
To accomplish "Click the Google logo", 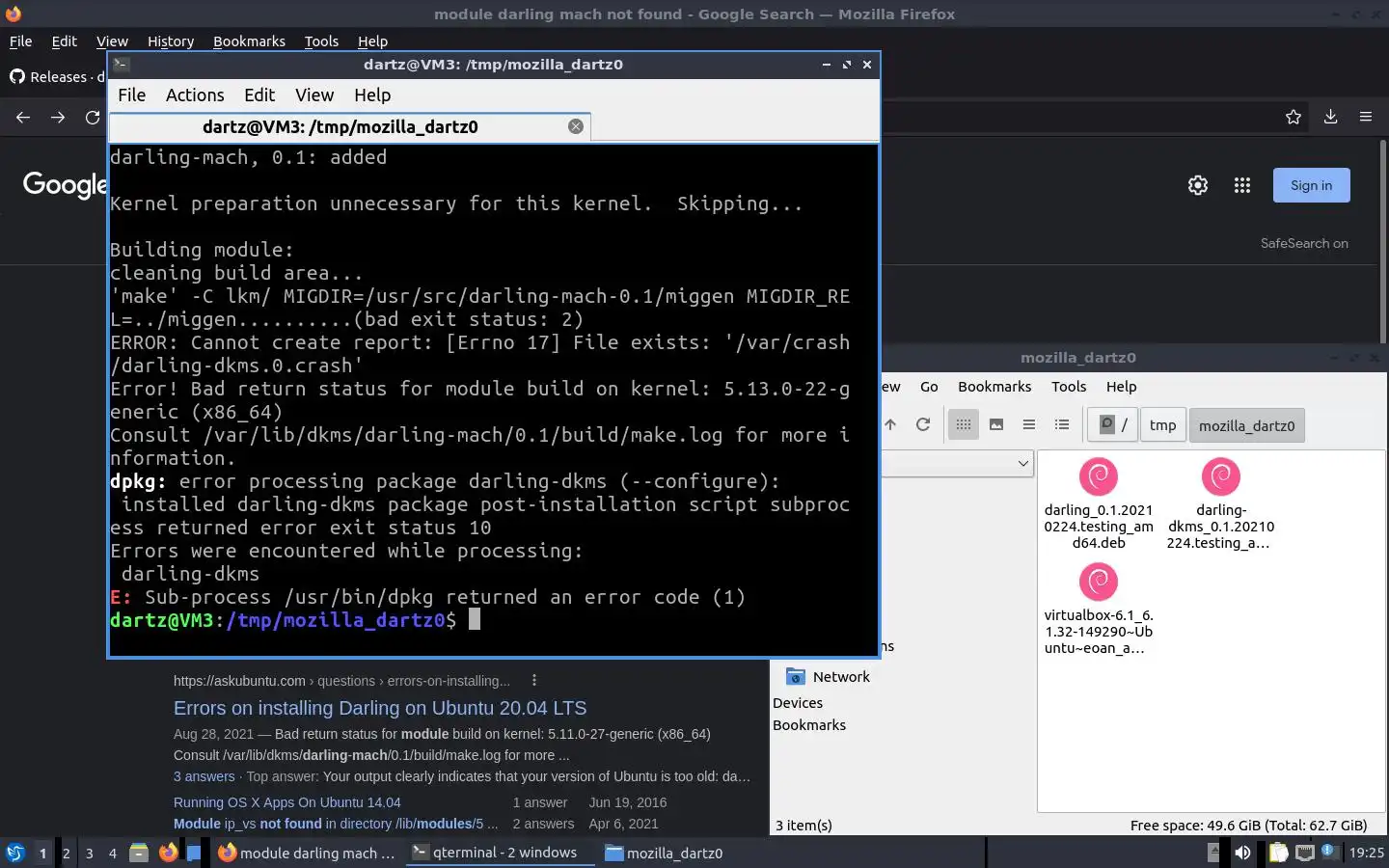I will [64, 185].
